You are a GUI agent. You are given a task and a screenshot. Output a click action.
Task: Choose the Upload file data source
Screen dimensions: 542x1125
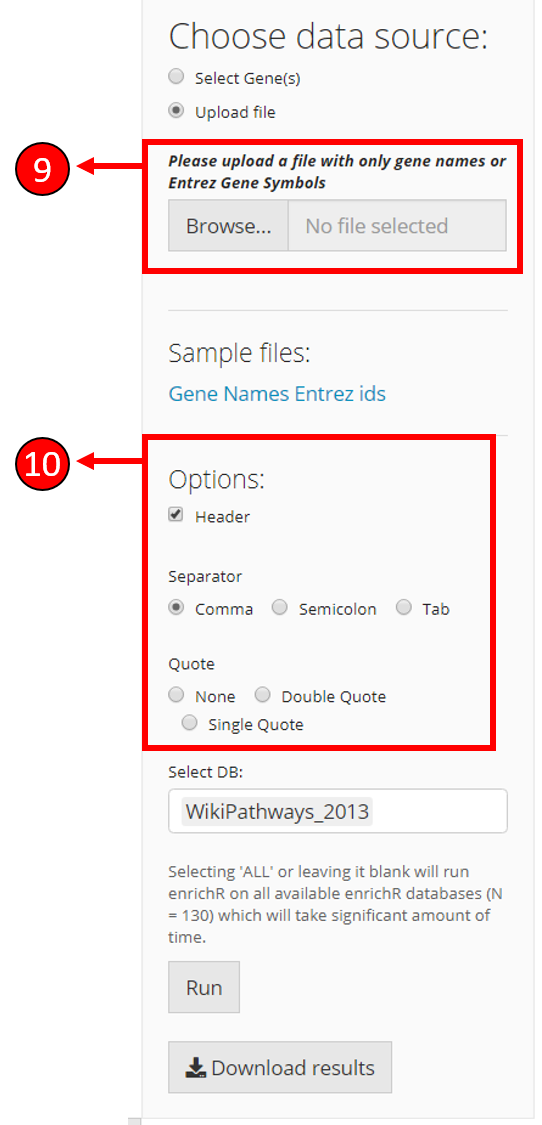point(176,111)
